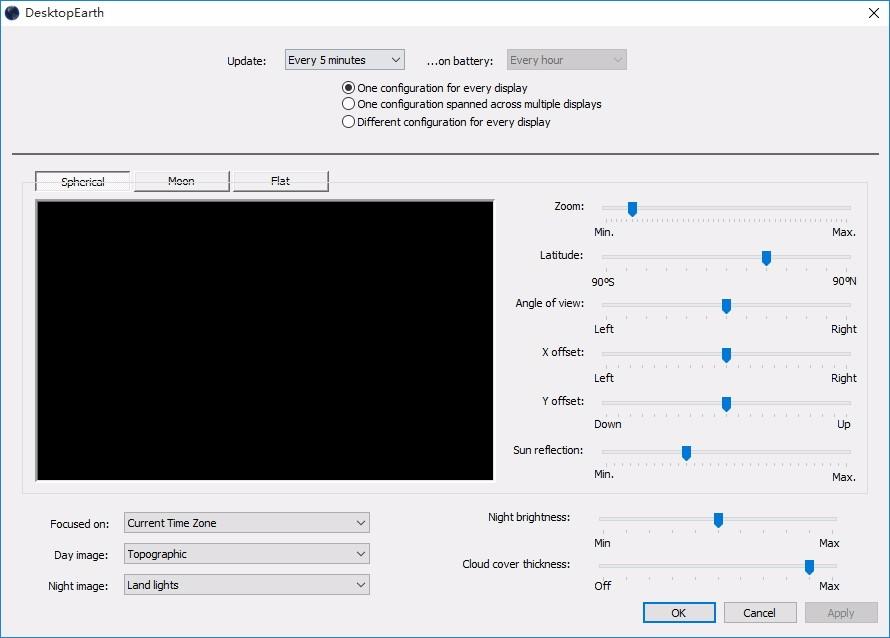Click the Apply button

pyautogui.click(x=841, y=612)
